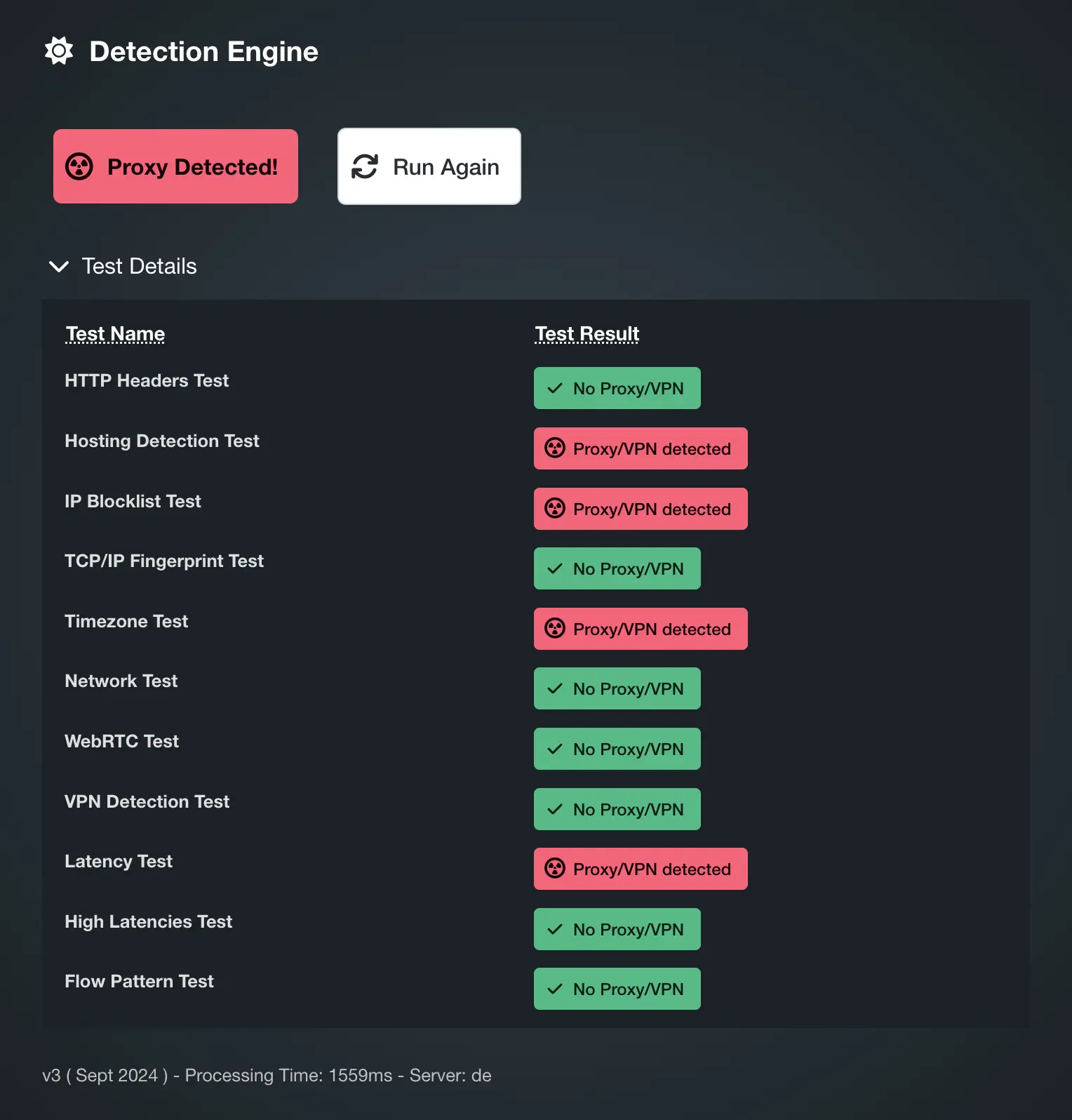The height and width of the screenshot is (1120, 1072).
Task: Click No Proxy/VPN text for Network Test
Action: [x=629, y=688]
